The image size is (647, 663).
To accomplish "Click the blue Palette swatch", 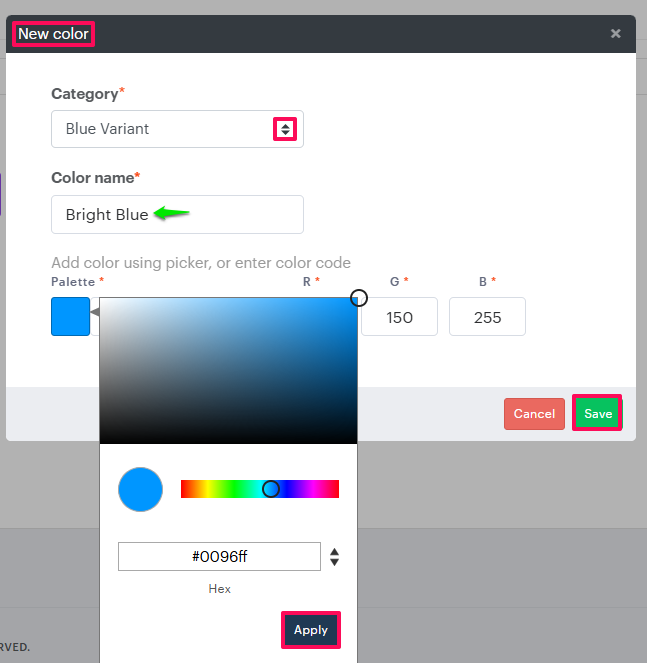I will (70, 316).
